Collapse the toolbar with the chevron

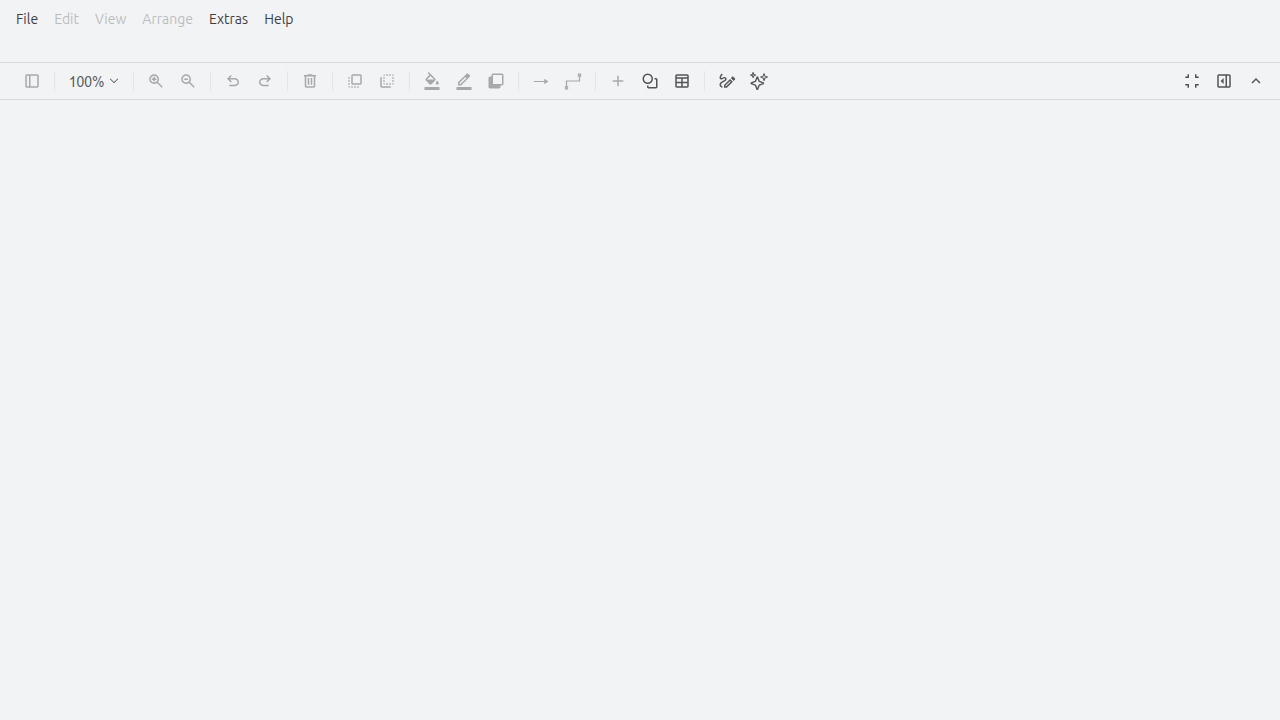click(1256, 81)
